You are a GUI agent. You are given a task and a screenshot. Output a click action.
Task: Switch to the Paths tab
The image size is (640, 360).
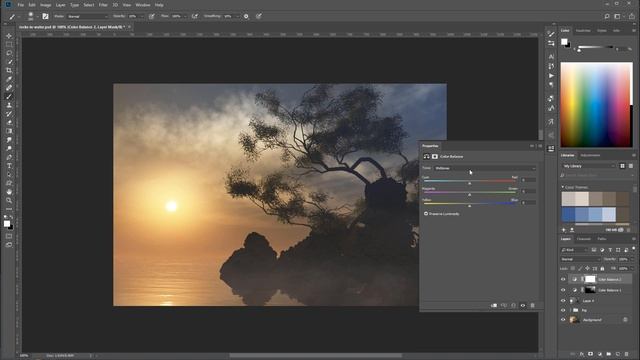tap(602, 239)
